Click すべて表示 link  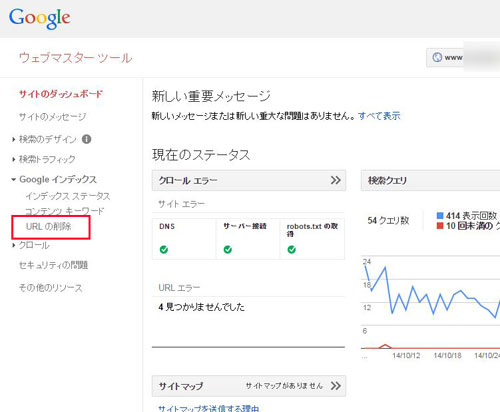[x=379, y=116]
